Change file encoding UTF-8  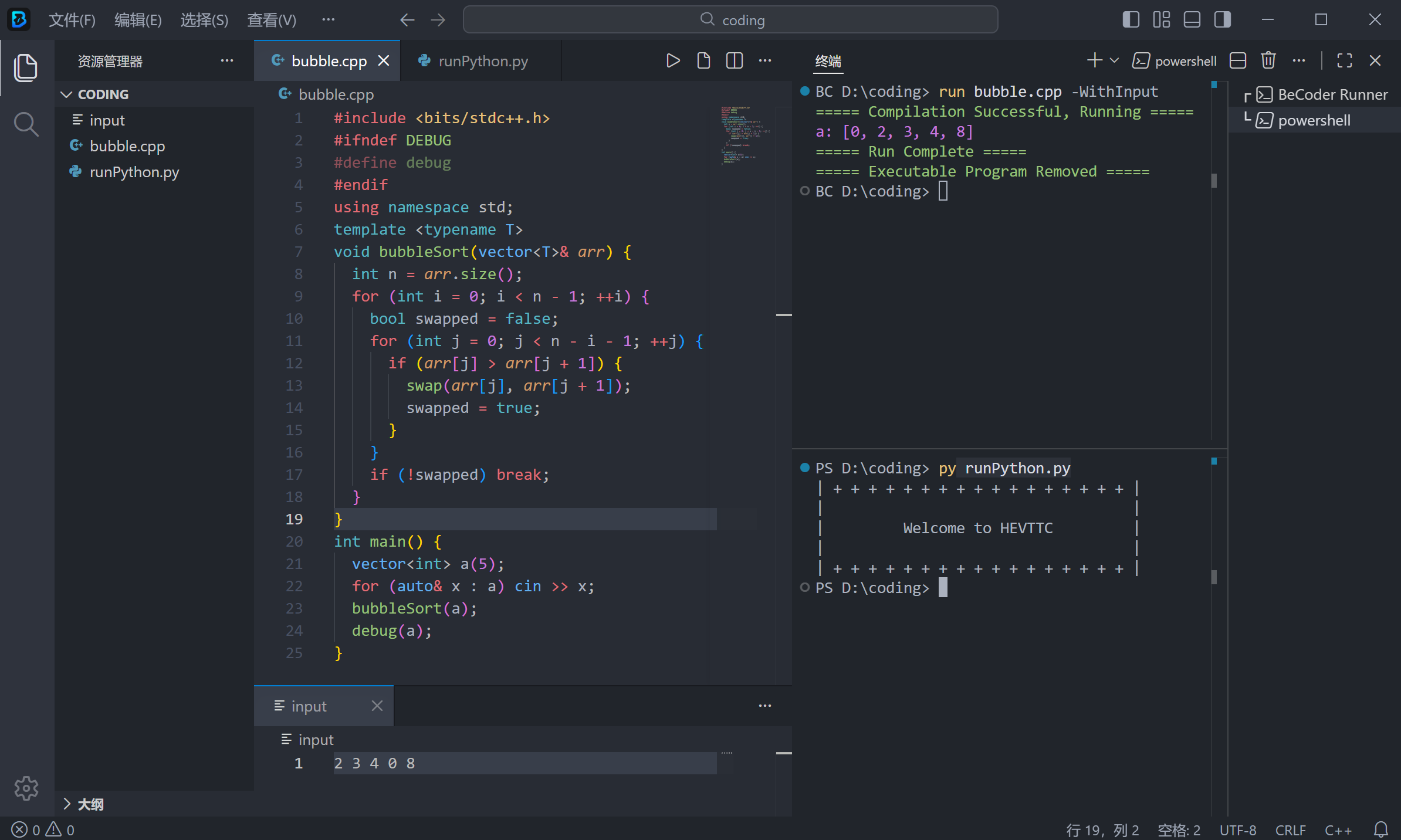pos(1238,830)
